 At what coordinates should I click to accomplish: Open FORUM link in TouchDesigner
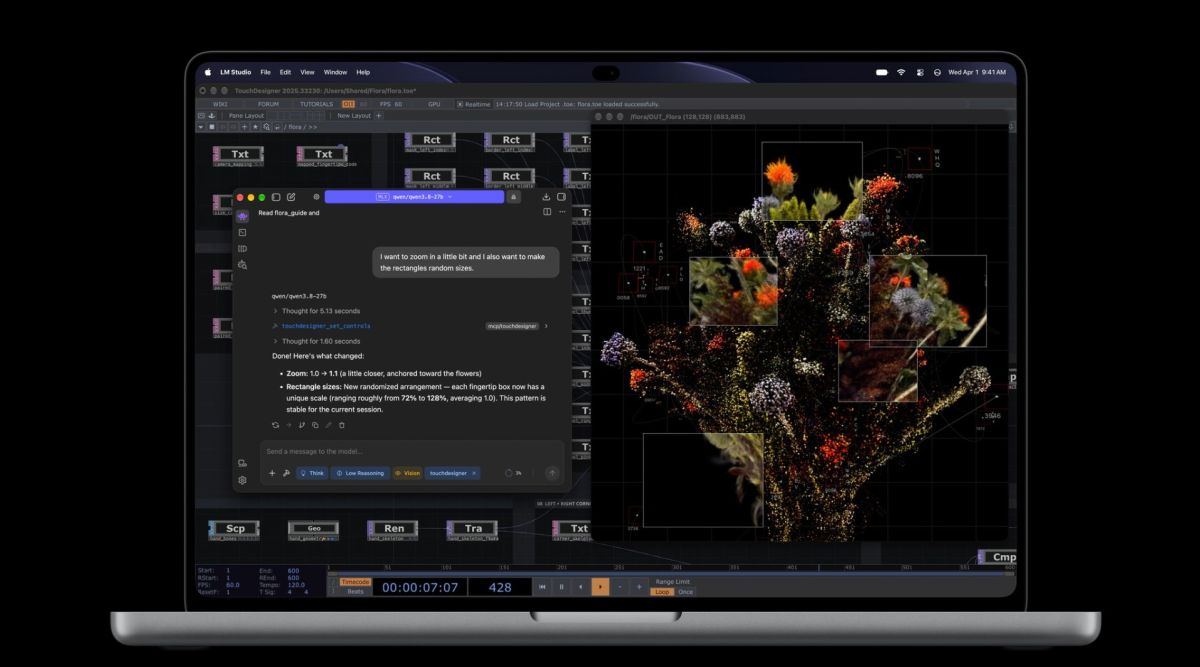[268, 104]
